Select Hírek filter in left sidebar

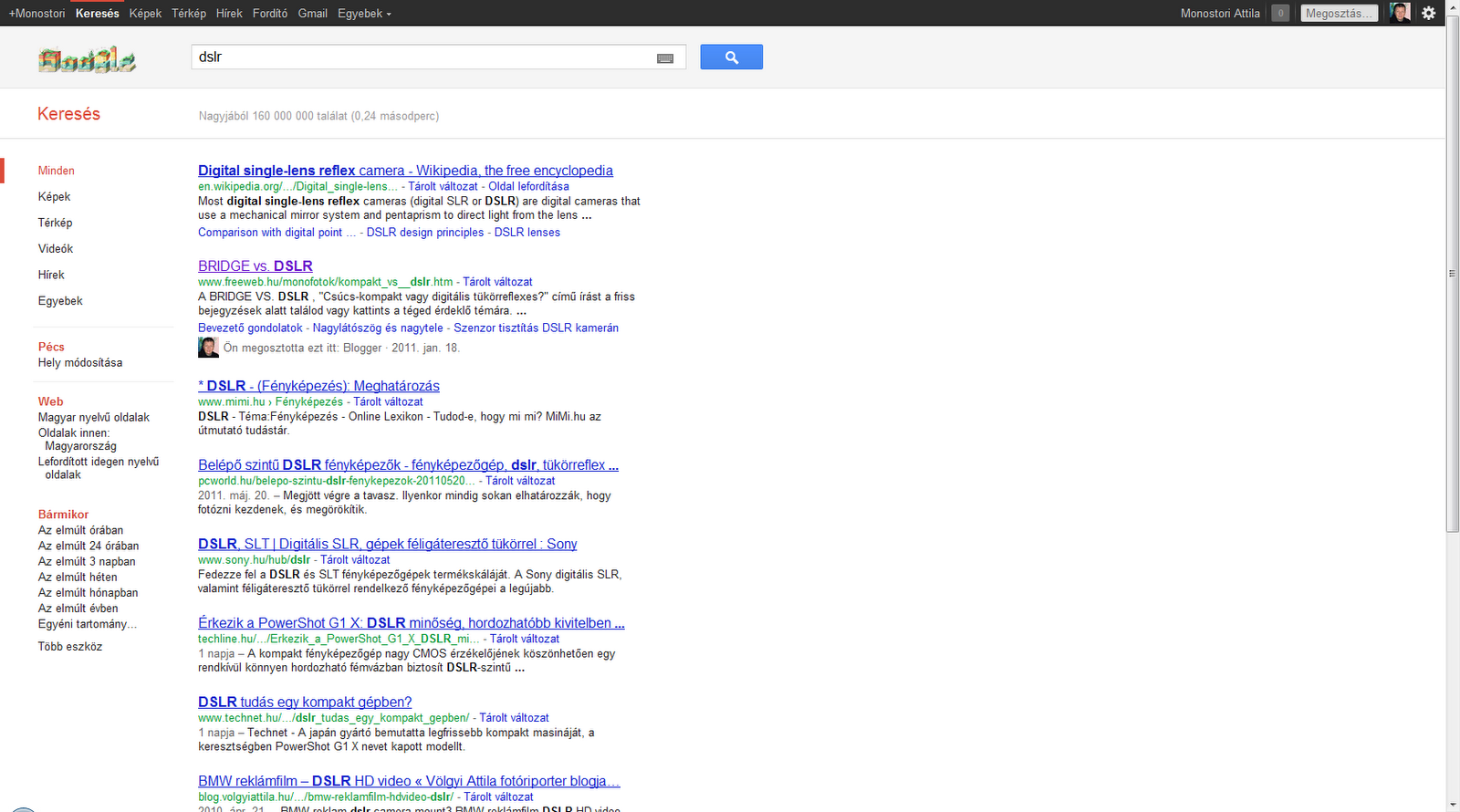(51, 275)
